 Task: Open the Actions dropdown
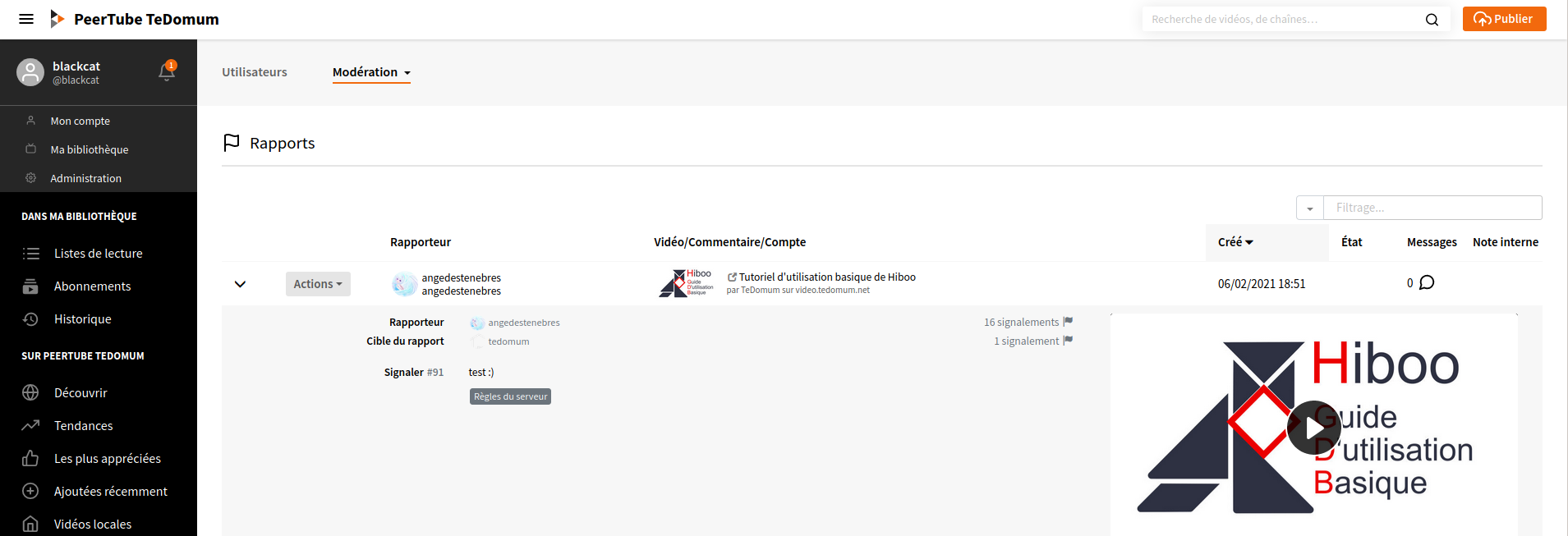pyautogui.click(x=318, y=284)
